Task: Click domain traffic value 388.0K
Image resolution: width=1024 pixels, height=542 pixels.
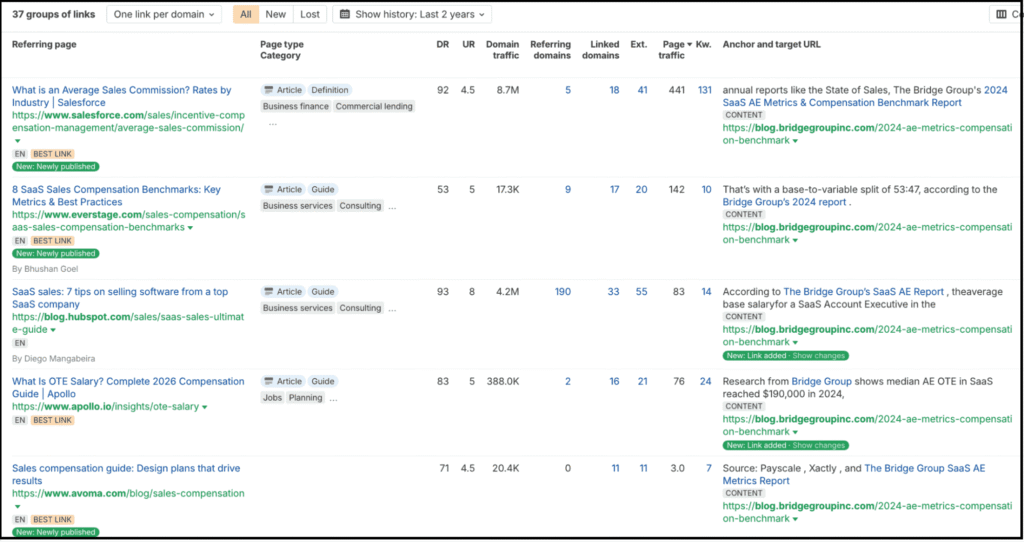Action: (x=503, y=381)
